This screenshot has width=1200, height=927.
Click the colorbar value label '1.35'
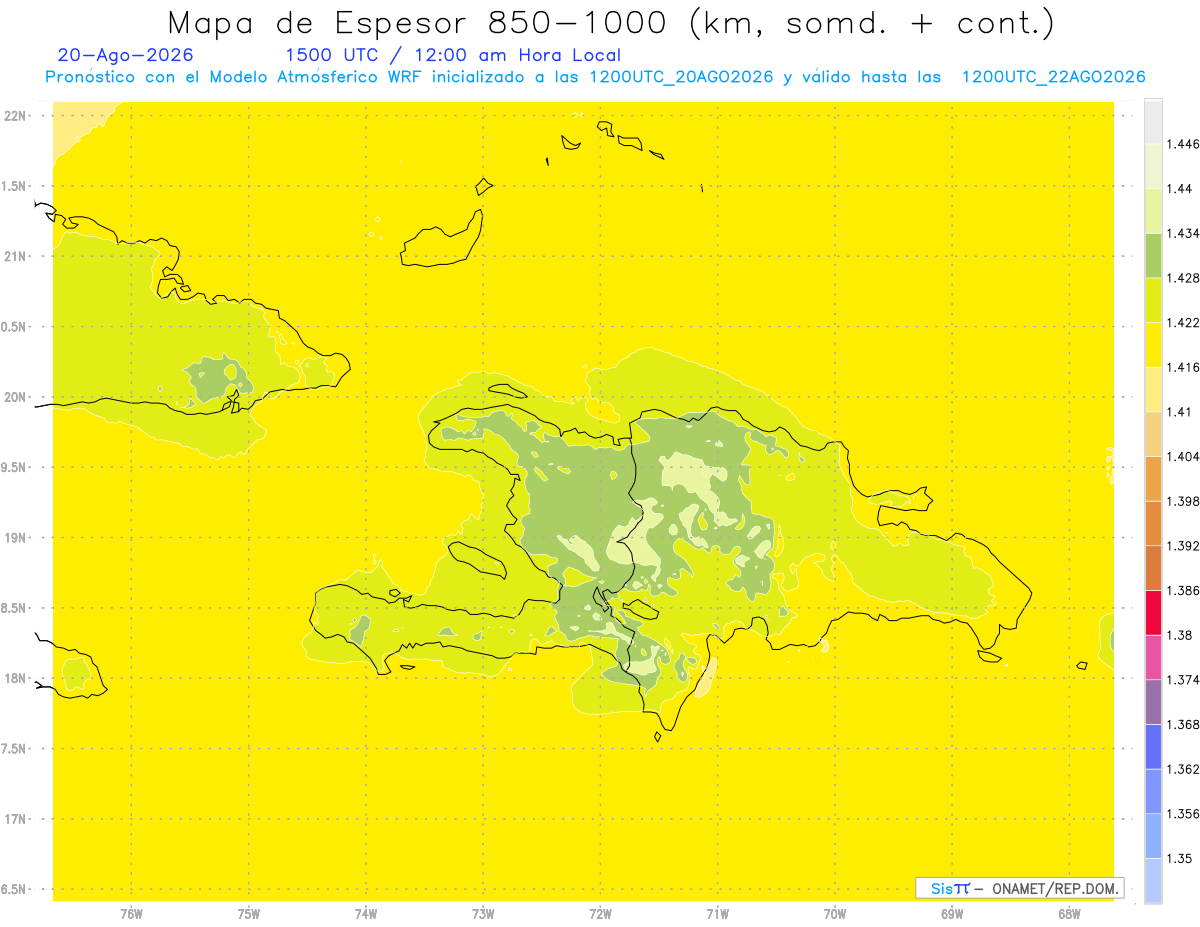(x=1180, y=858)
